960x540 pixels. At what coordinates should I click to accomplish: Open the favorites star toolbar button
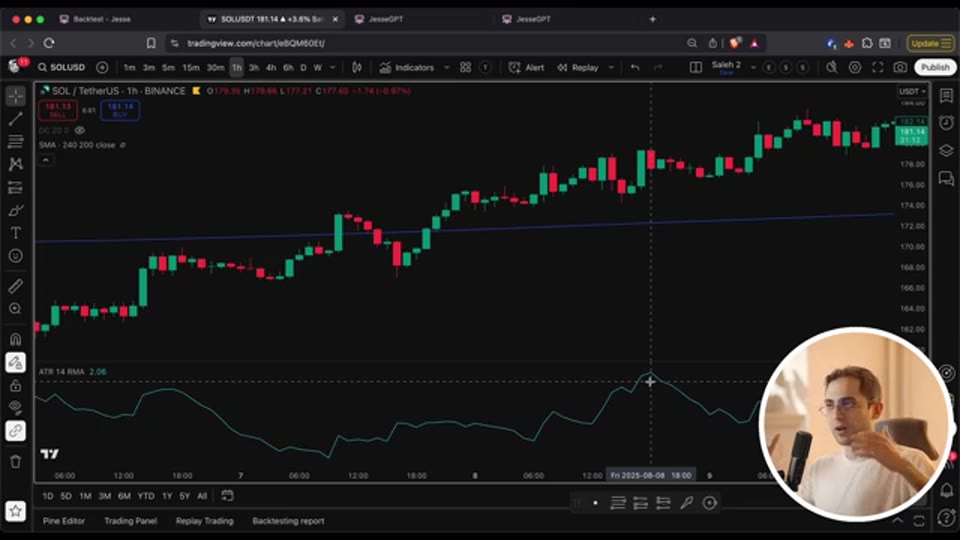click(15, 511)
